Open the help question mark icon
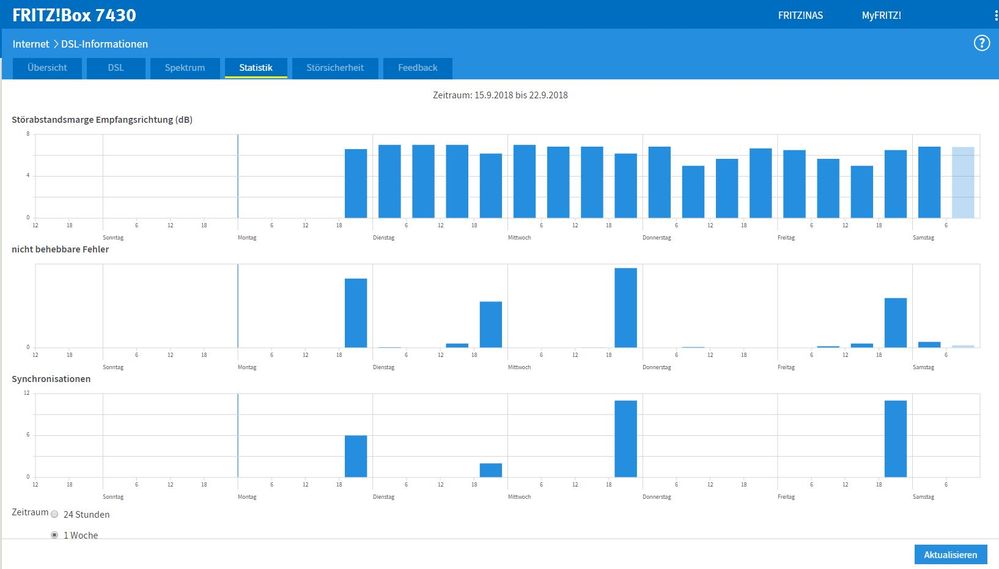Image resolution: width=999 pixels, height=569 pixels. 981,43
